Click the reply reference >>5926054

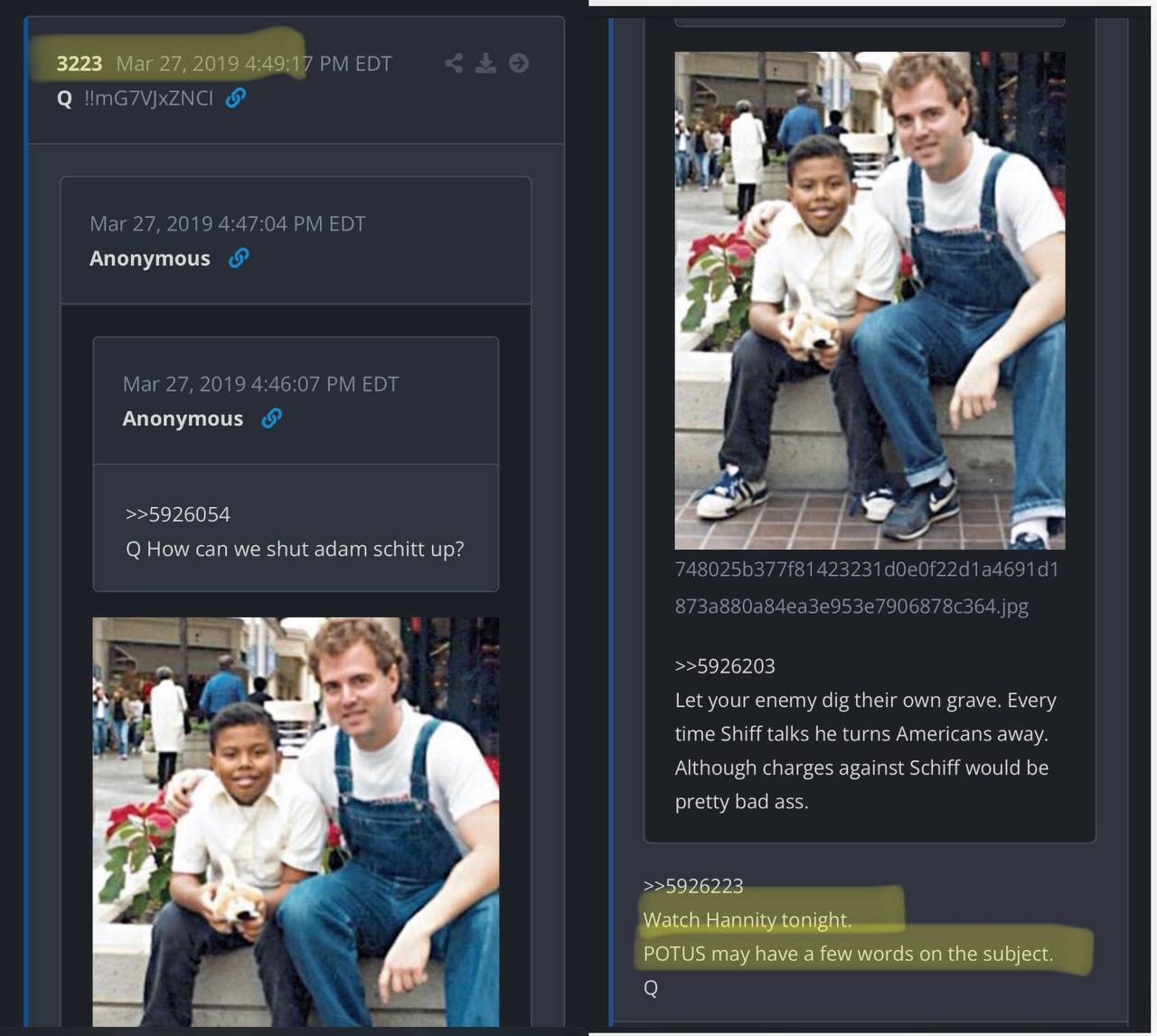178,514
